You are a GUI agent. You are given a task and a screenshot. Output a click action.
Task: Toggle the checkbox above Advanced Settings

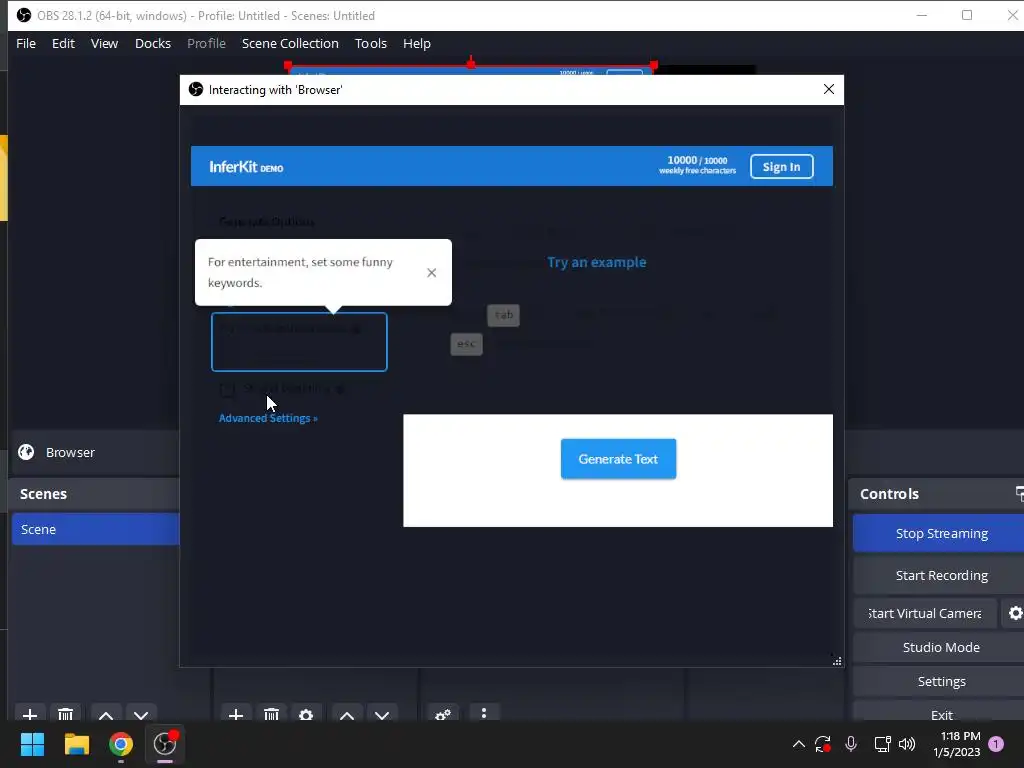[x=227, y=390]
